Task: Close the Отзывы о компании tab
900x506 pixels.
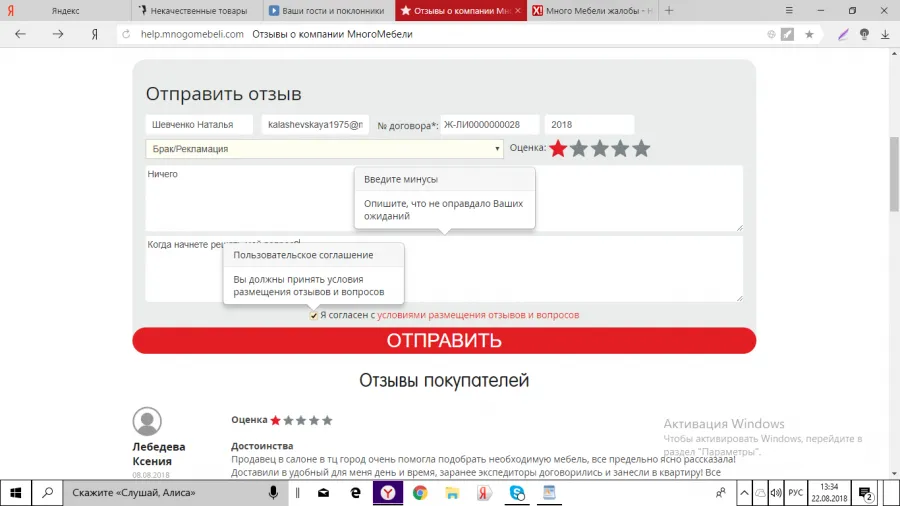Action: coord(518,10)
